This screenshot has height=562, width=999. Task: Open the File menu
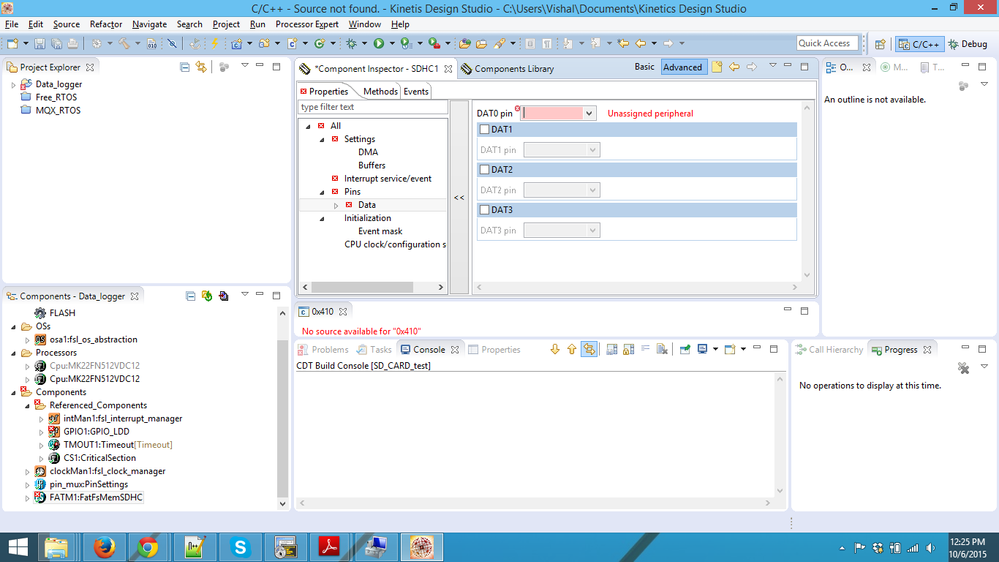coord(11,24)
